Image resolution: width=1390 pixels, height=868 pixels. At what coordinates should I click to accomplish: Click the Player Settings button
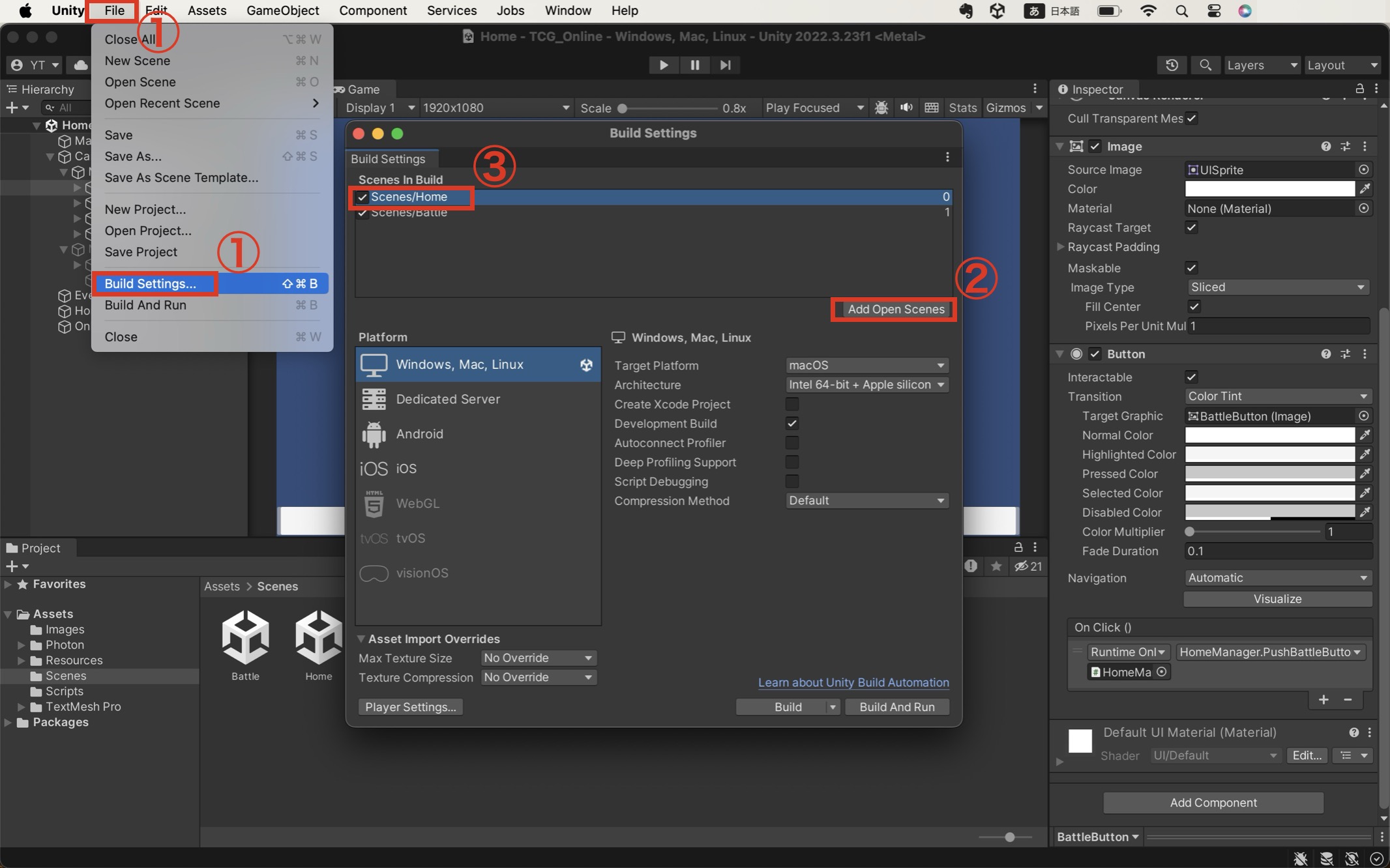coord(410,707)
